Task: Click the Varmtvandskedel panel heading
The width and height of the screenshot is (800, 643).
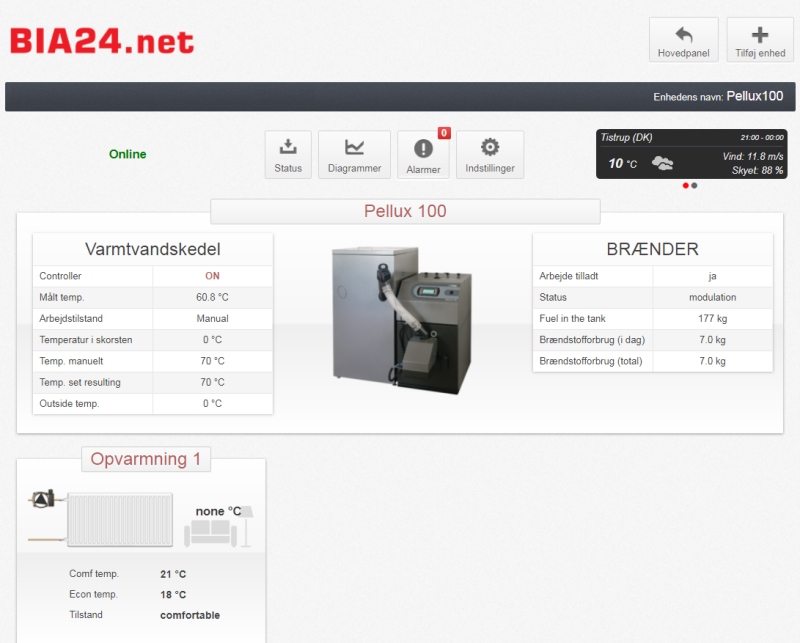Action: [x=153, y=250]
